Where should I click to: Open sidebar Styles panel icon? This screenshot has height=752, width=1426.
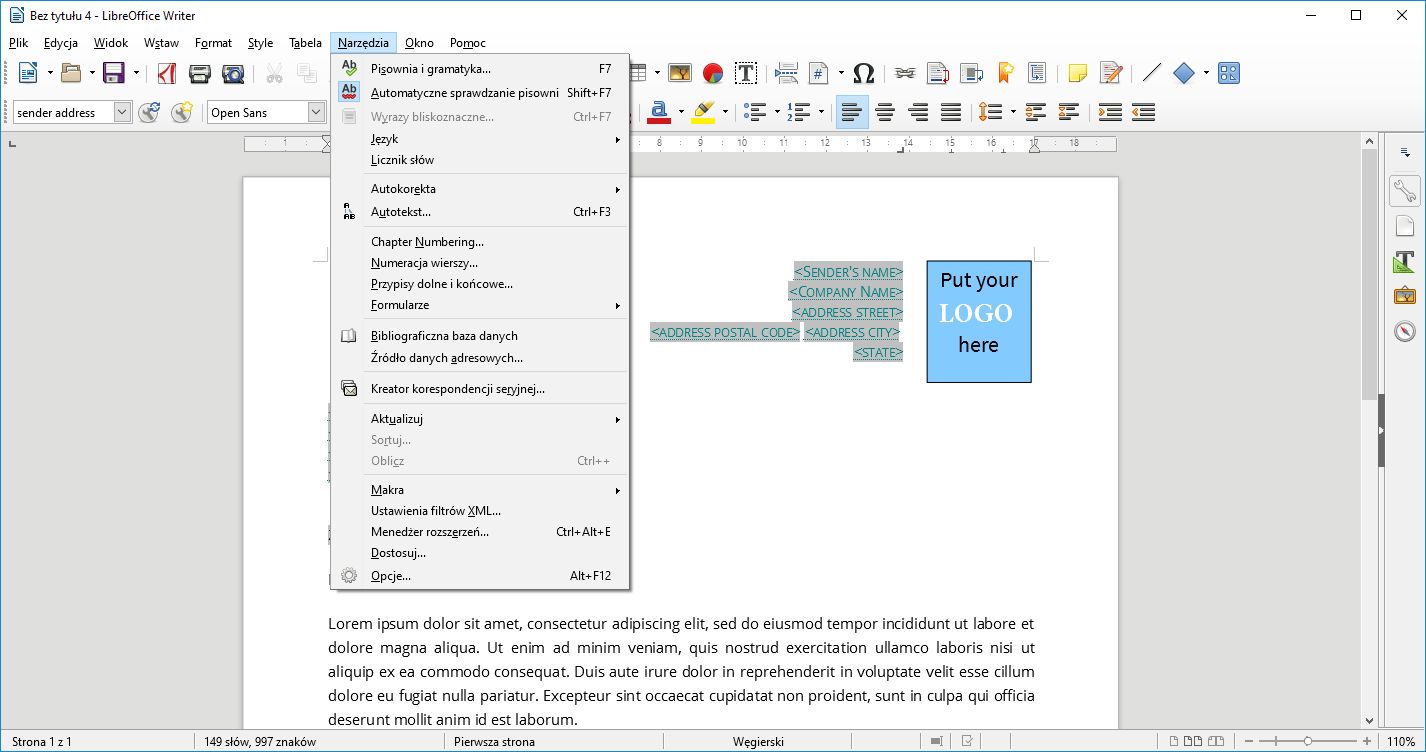click(x=1405, y=261)
